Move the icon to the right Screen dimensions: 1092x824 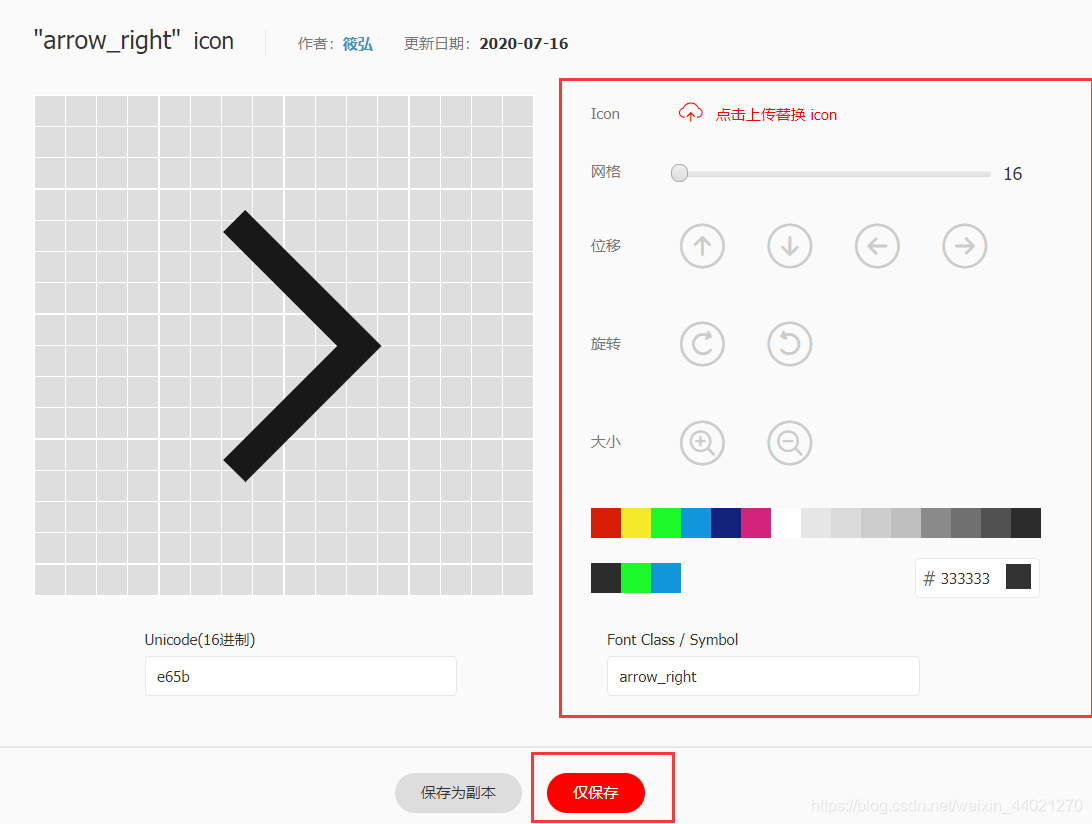pyautogui.click(x=964, y=246)
